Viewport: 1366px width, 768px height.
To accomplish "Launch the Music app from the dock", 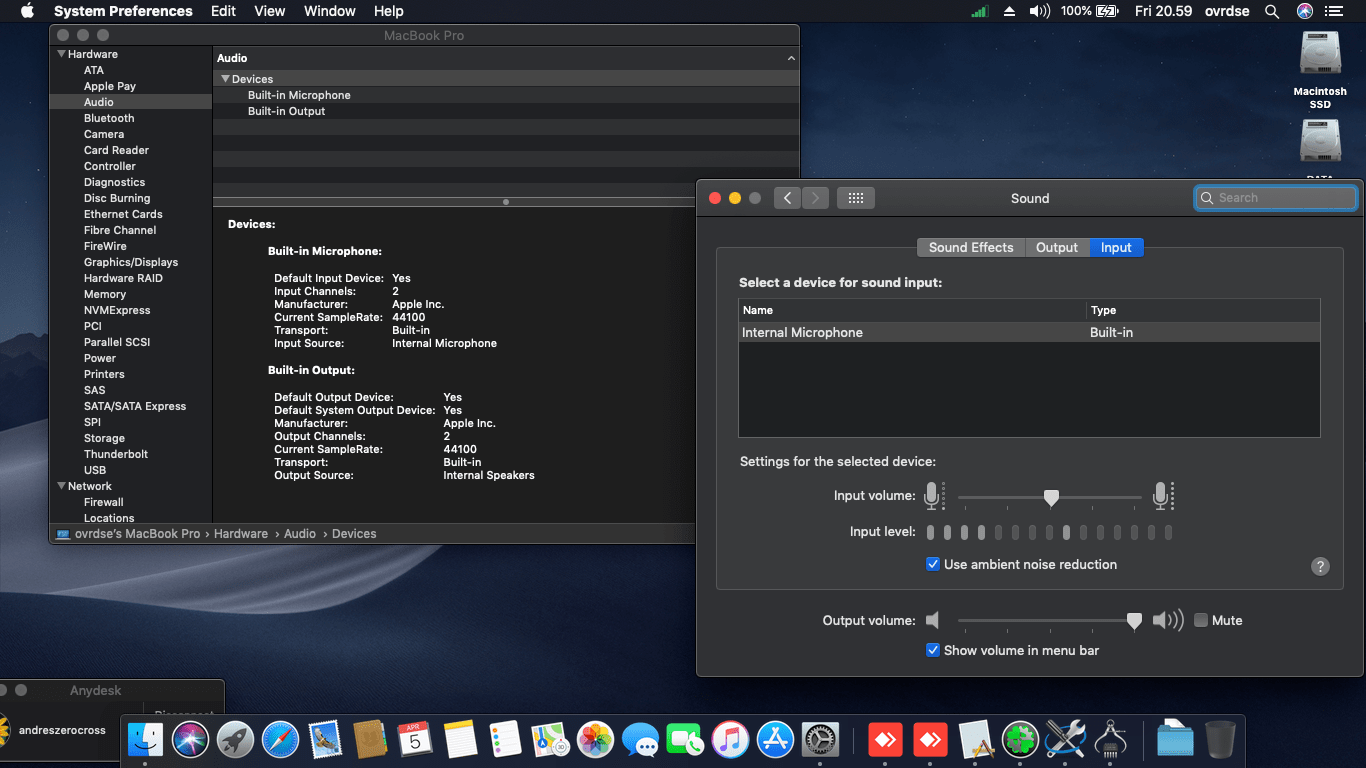I will (730, 740).
